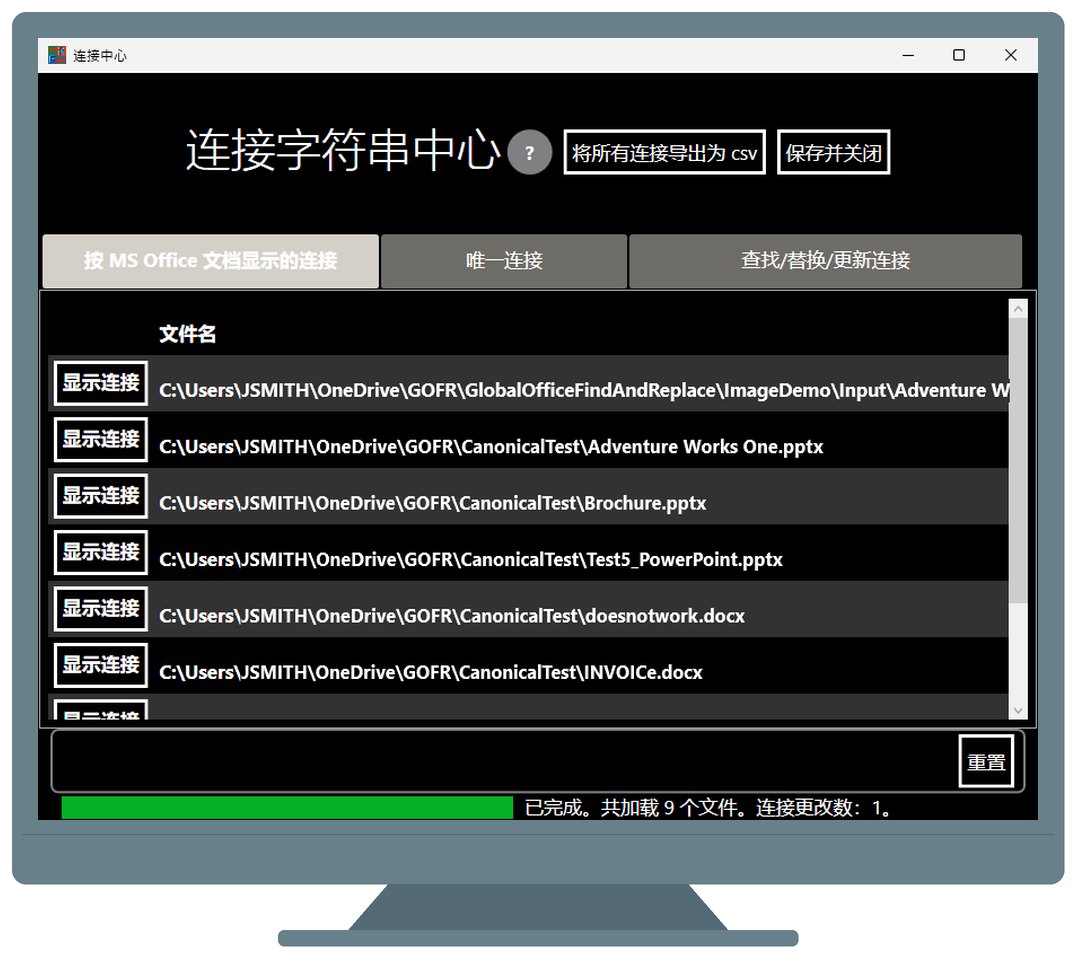Maximize the 连接中心 window
This screenshot has width=1076, height=958.
point(959,55)
